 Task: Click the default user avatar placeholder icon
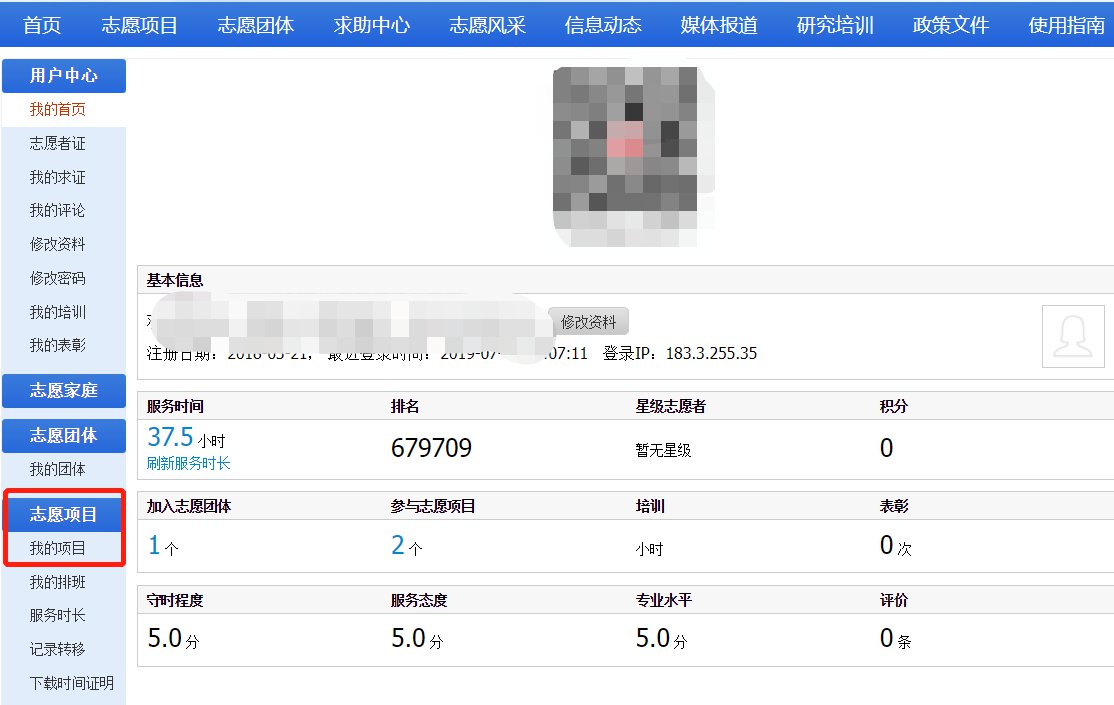(1073, 336)
